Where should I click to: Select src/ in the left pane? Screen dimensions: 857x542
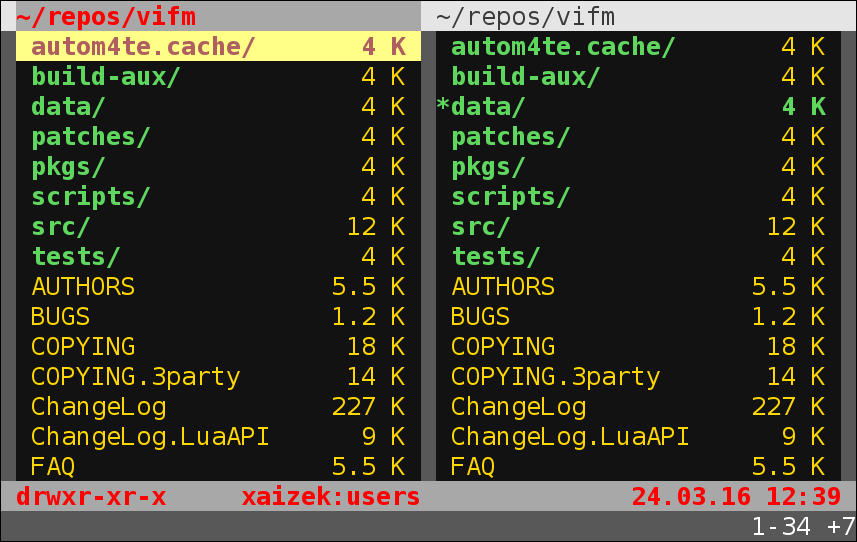point(218,226)
